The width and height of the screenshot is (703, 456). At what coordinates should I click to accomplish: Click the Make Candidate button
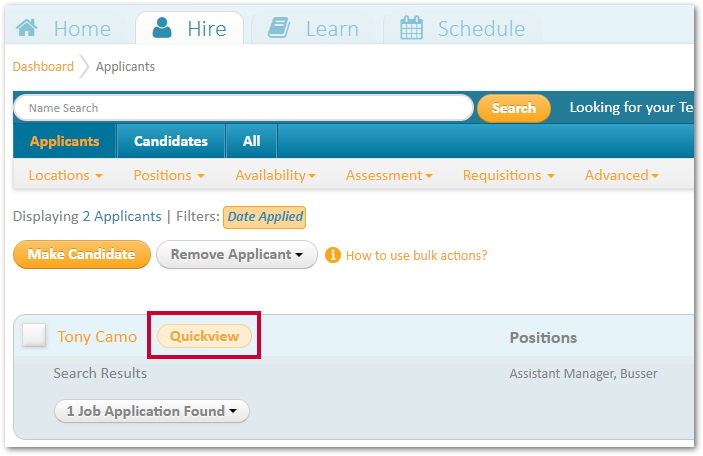82,254
